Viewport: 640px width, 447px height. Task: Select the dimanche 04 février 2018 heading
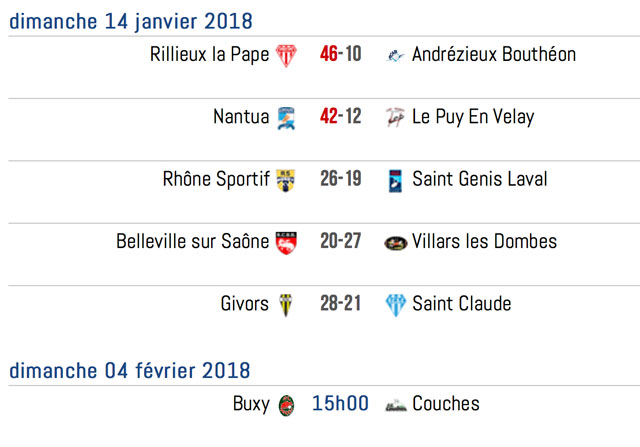coord(130,371)
